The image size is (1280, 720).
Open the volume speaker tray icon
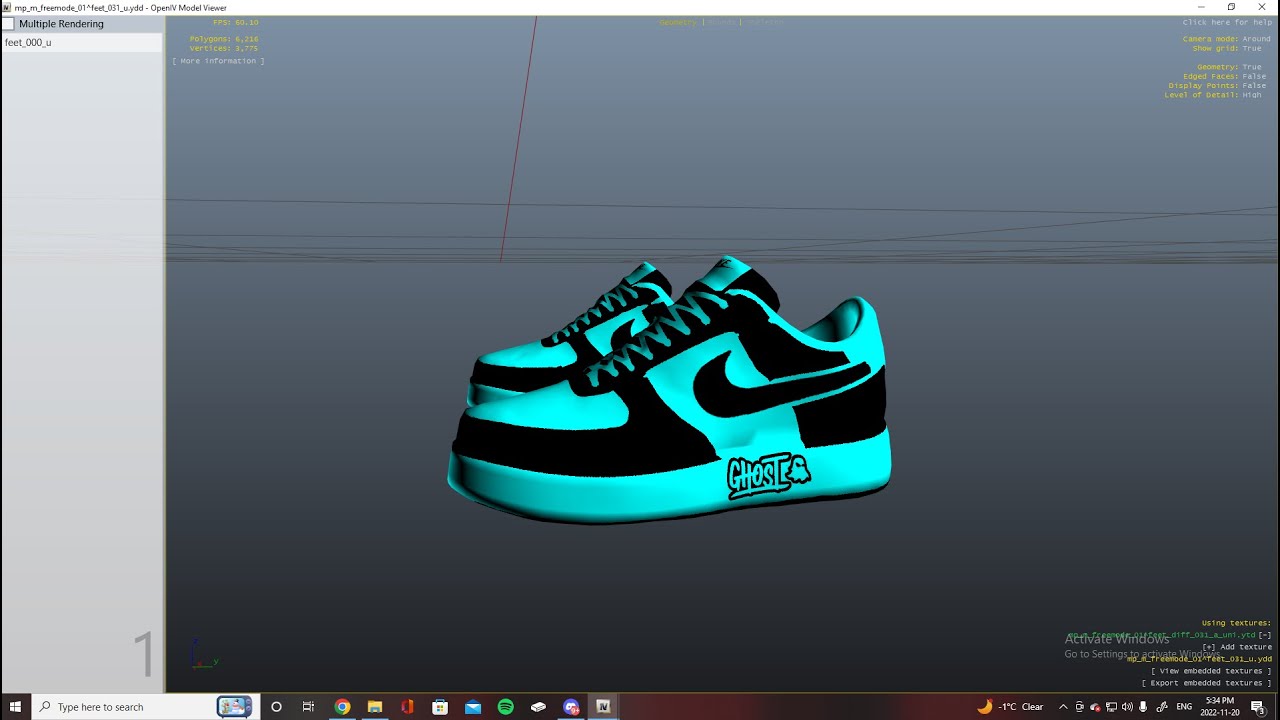1127,707
